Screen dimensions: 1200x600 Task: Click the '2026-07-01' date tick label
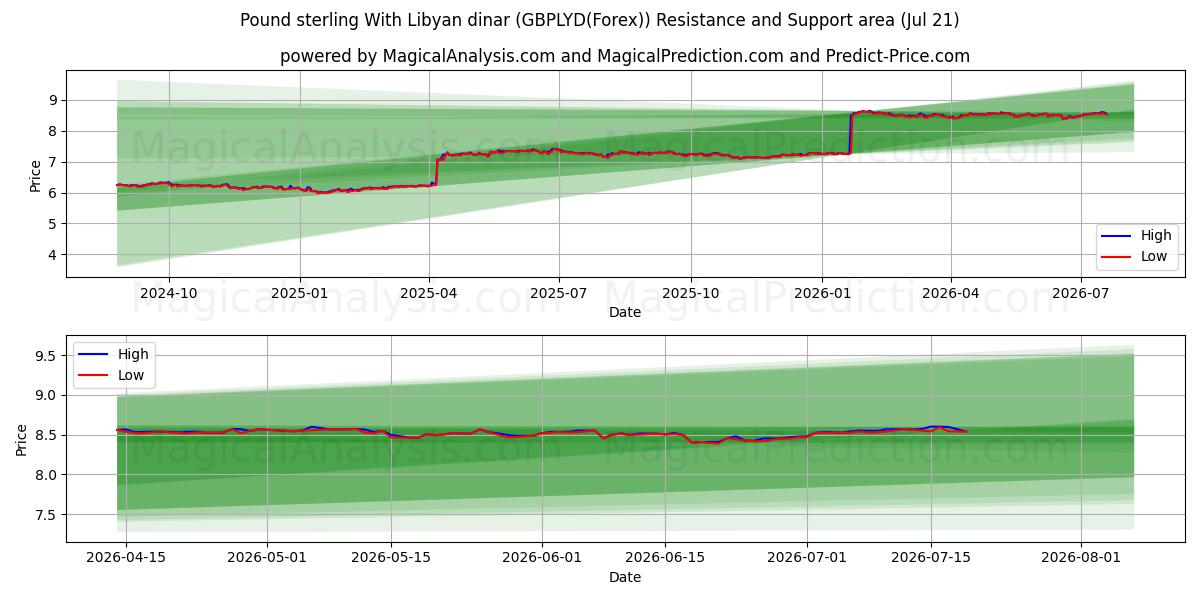tap(806, 559)
